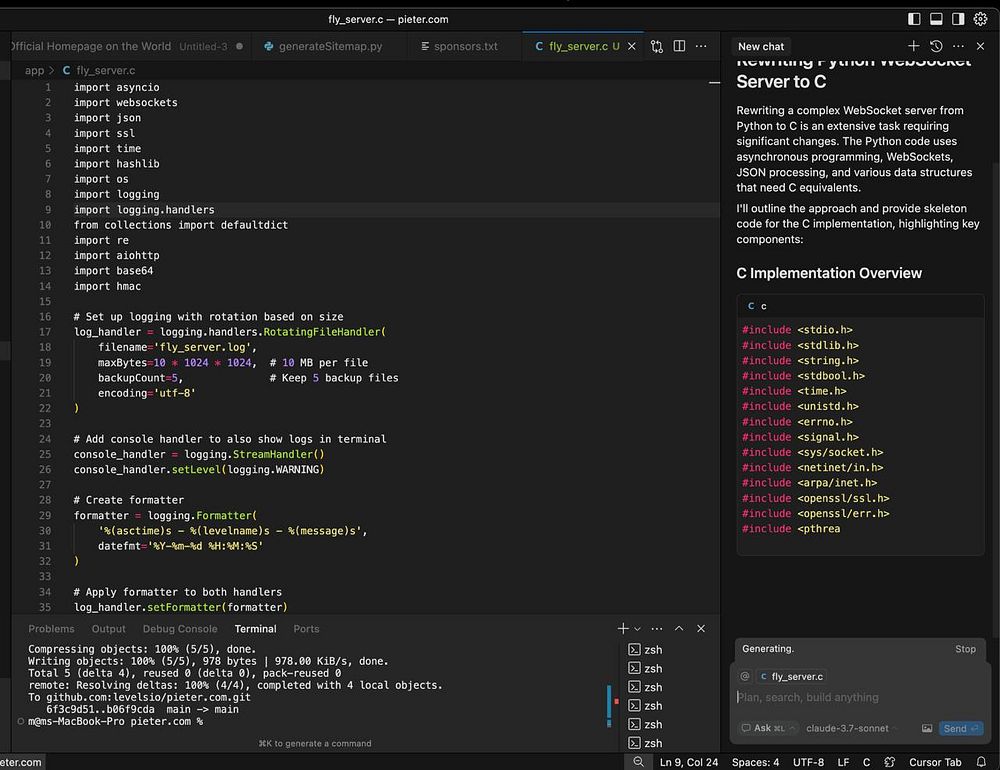1000x770 pixels.
Task: Attach an image using the chat image icon
Action: tap(927, 728)
